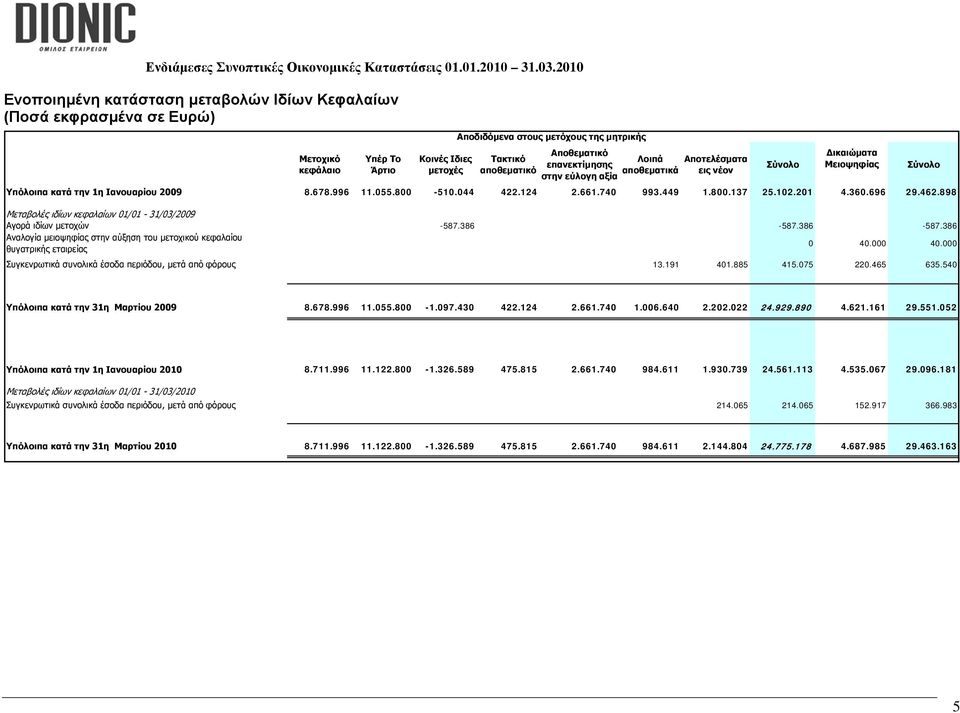Select row label 'Υπόλοιπα κατά την 31η Μαρτίου 2009'
Image resolution: width=960 pixels, height=713 pixels.
(x=91, y=308)
